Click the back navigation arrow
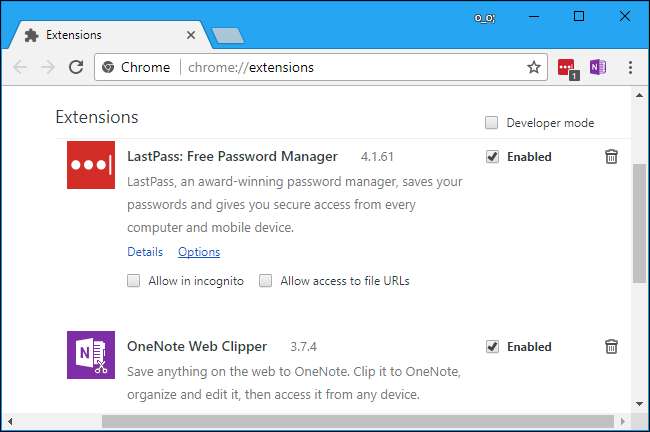The width and height of the screenshot is (650, 432). 21,68
